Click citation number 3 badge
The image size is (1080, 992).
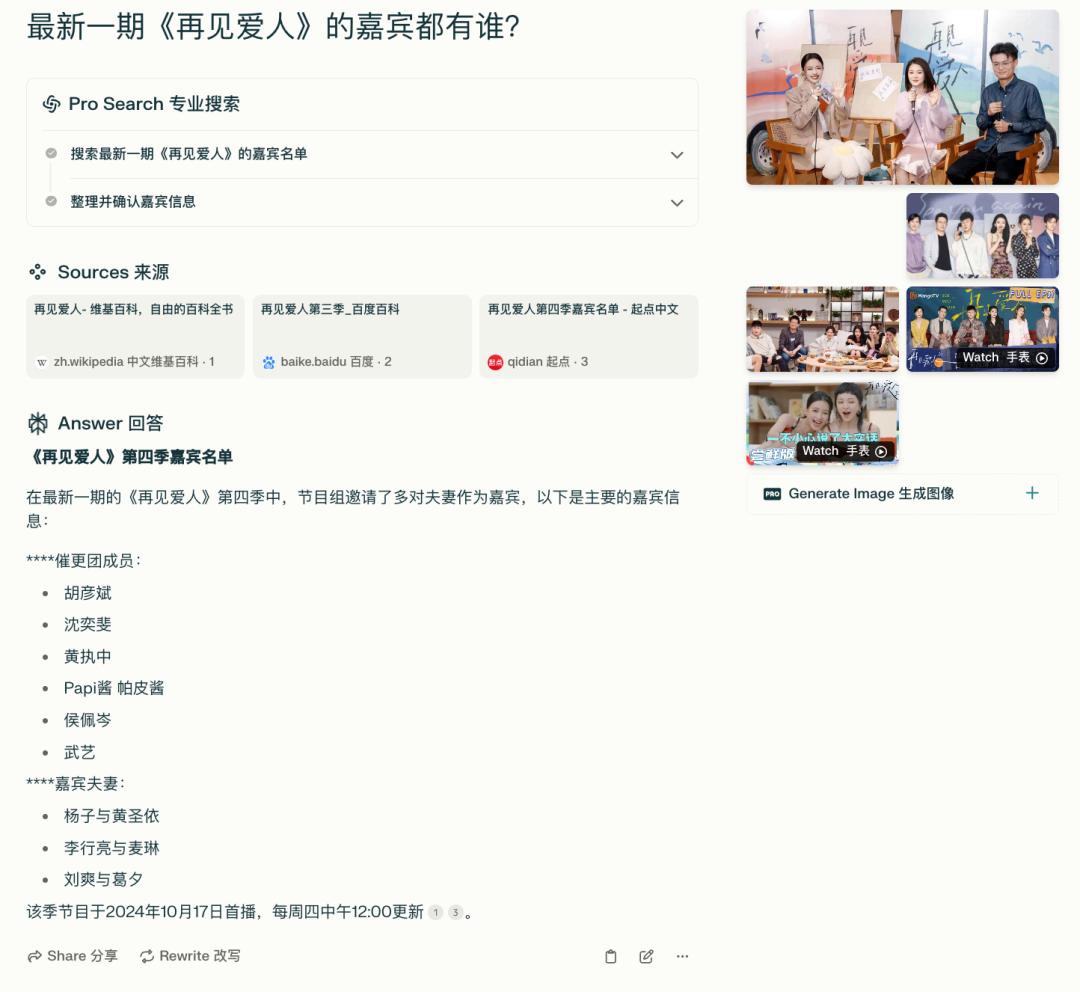point(455,912)
